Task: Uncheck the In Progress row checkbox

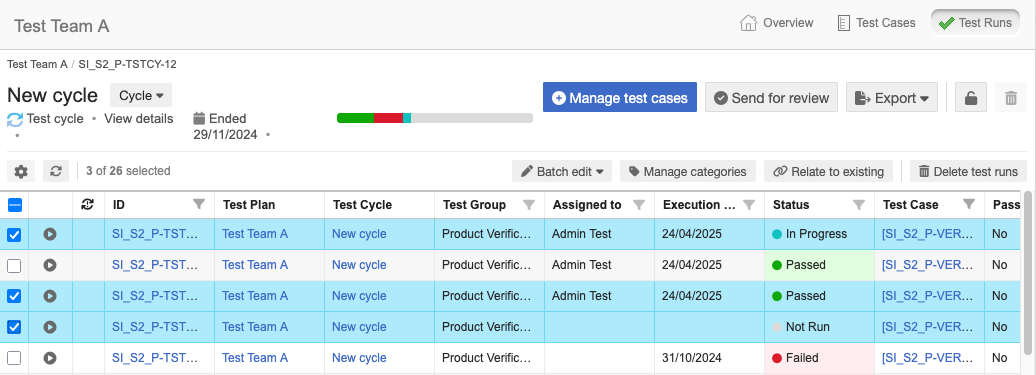Action: 14,234
